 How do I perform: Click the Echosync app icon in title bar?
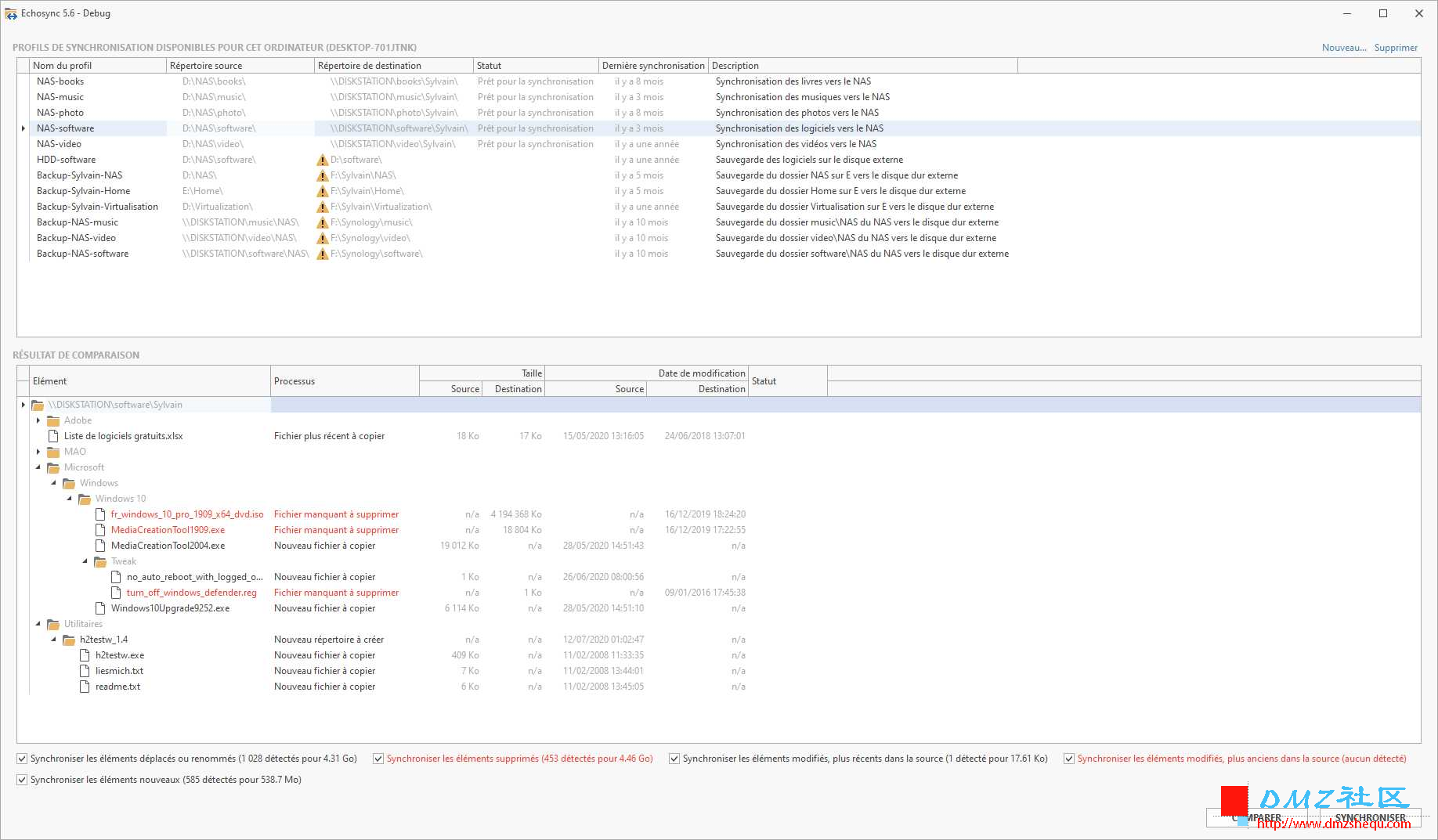click(x=11, y=13)
